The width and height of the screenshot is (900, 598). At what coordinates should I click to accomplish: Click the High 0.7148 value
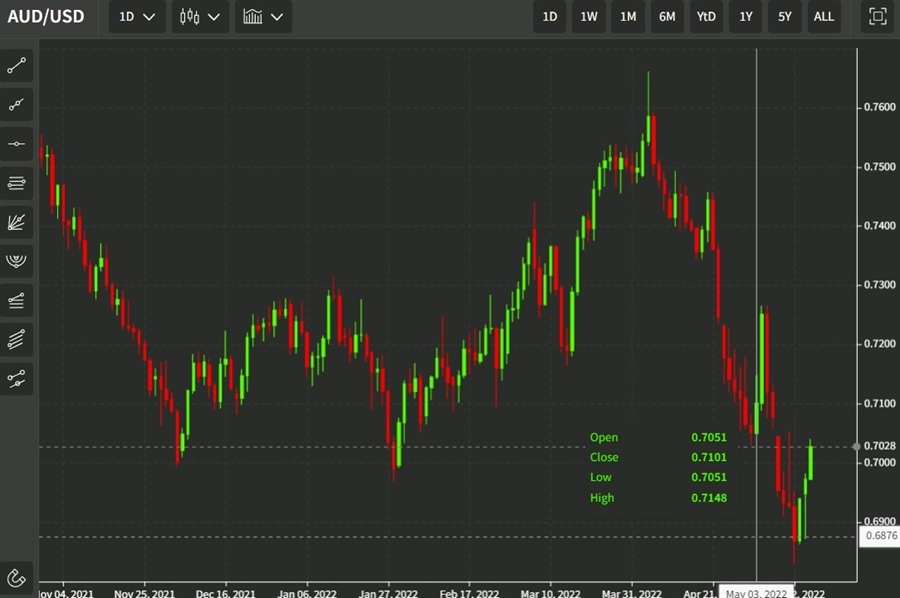click(709, 498)
